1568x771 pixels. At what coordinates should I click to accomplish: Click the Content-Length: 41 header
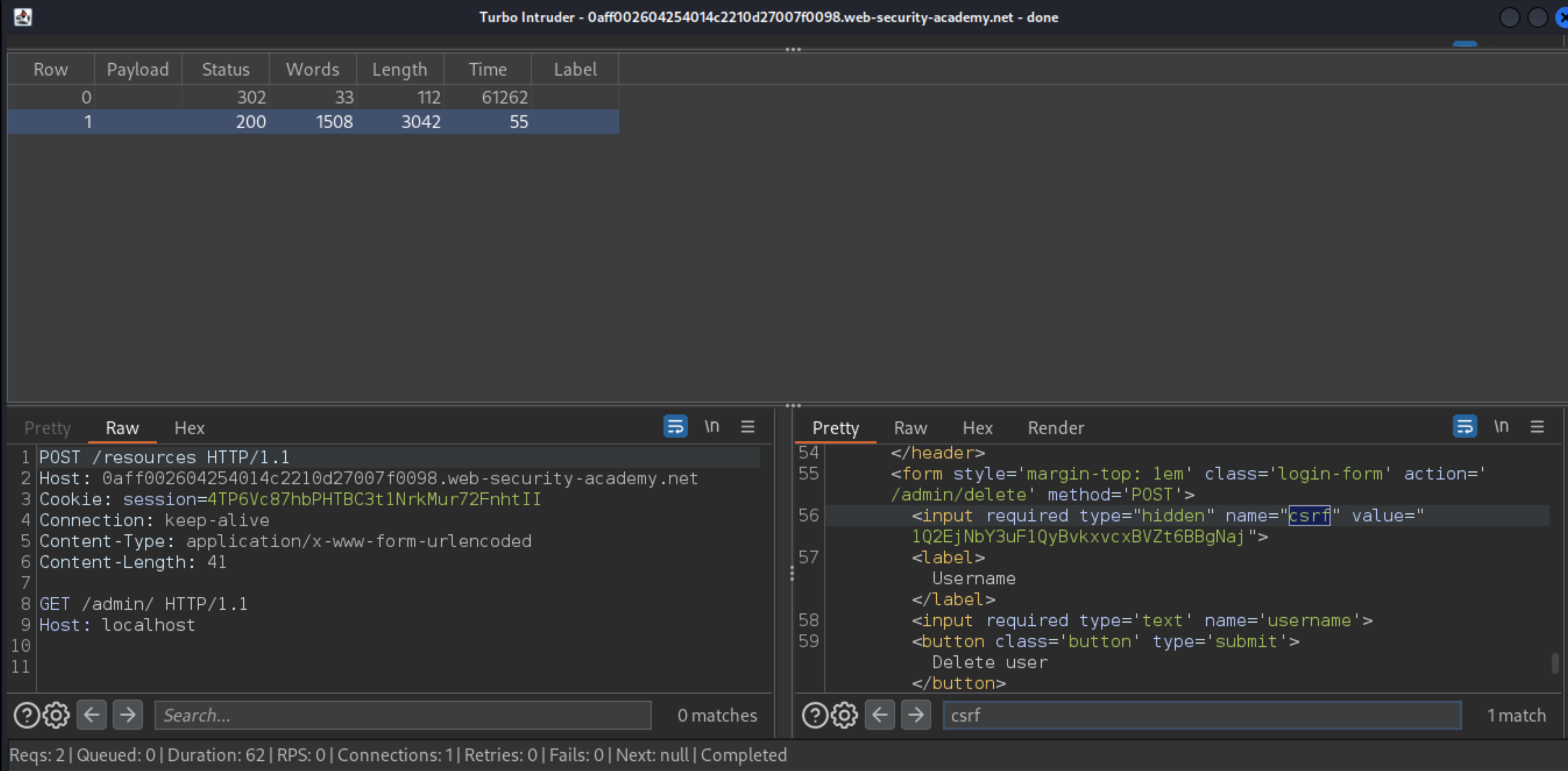coord(133,562)
